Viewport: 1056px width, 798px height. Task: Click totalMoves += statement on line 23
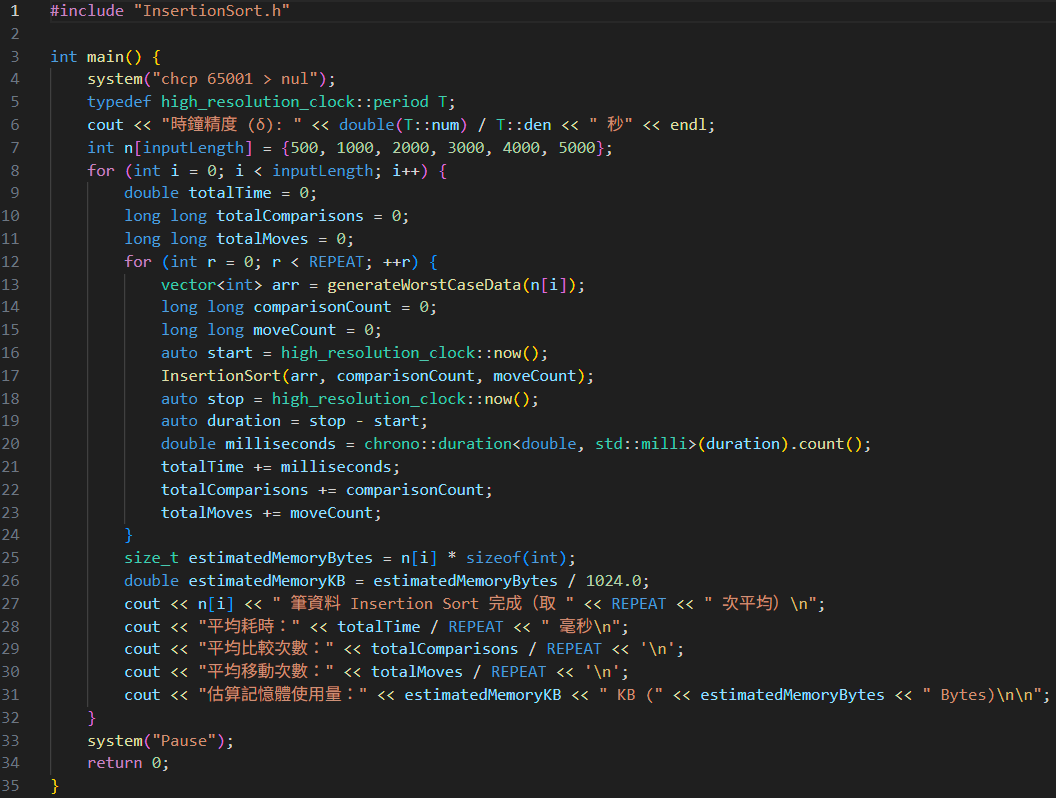coord(271,512)
